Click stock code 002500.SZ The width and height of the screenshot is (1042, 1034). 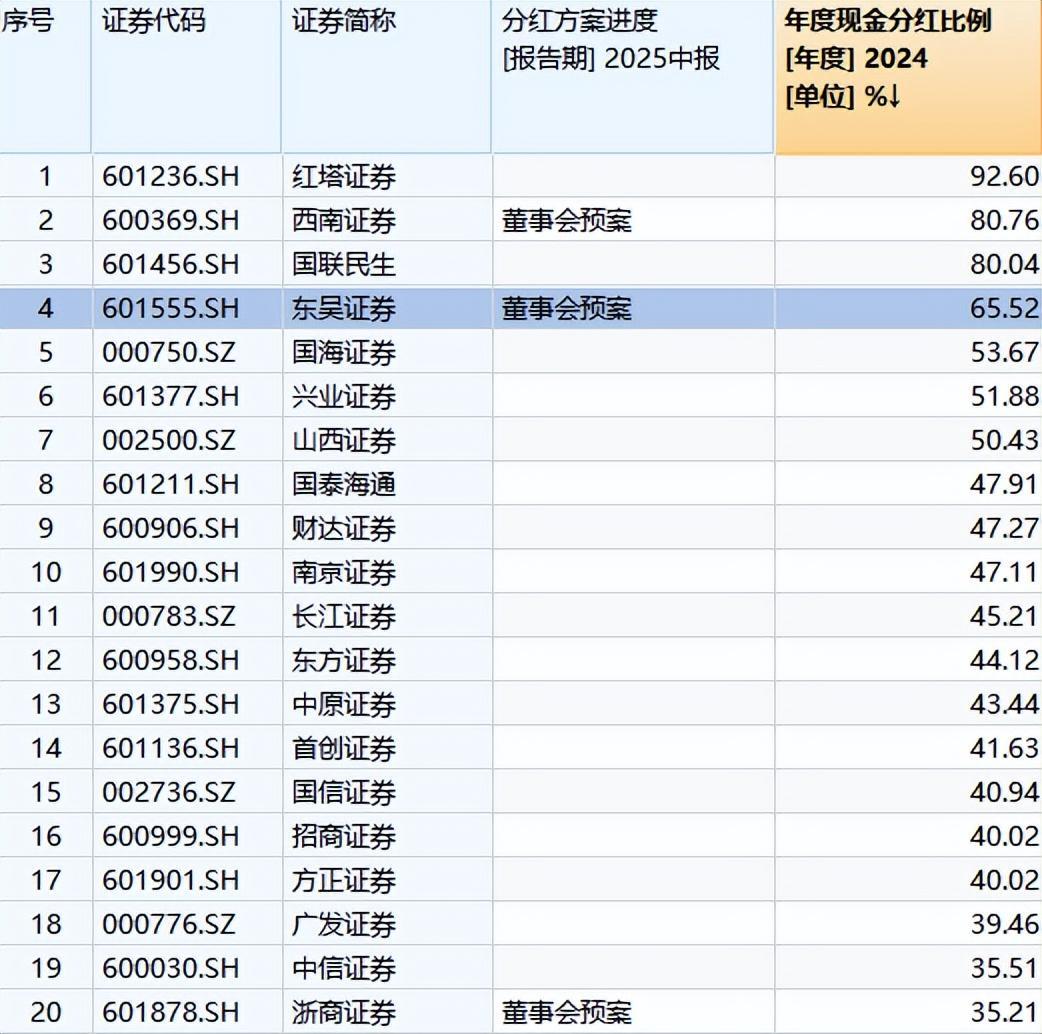169,441
